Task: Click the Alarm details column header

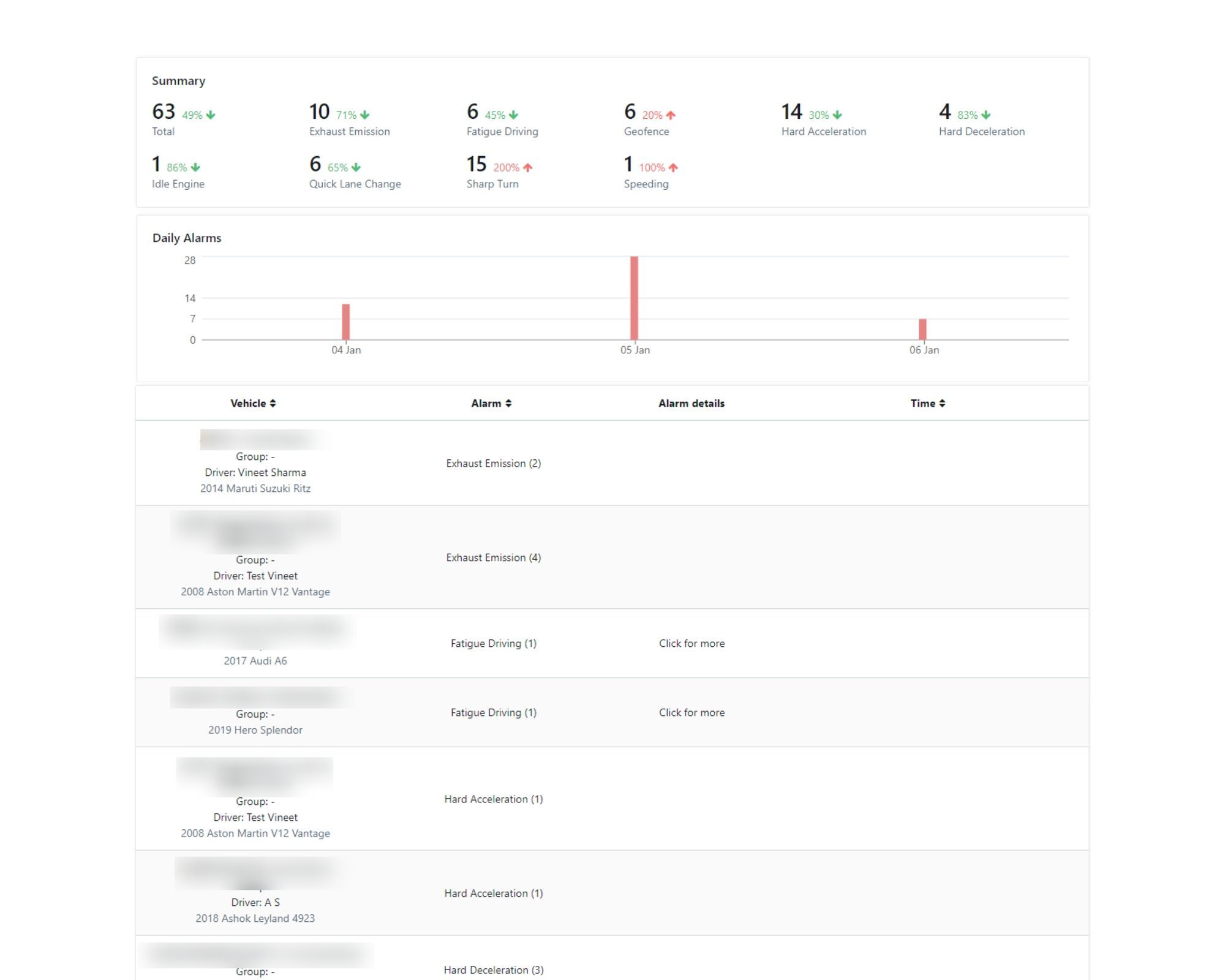Action: [692, 403]
